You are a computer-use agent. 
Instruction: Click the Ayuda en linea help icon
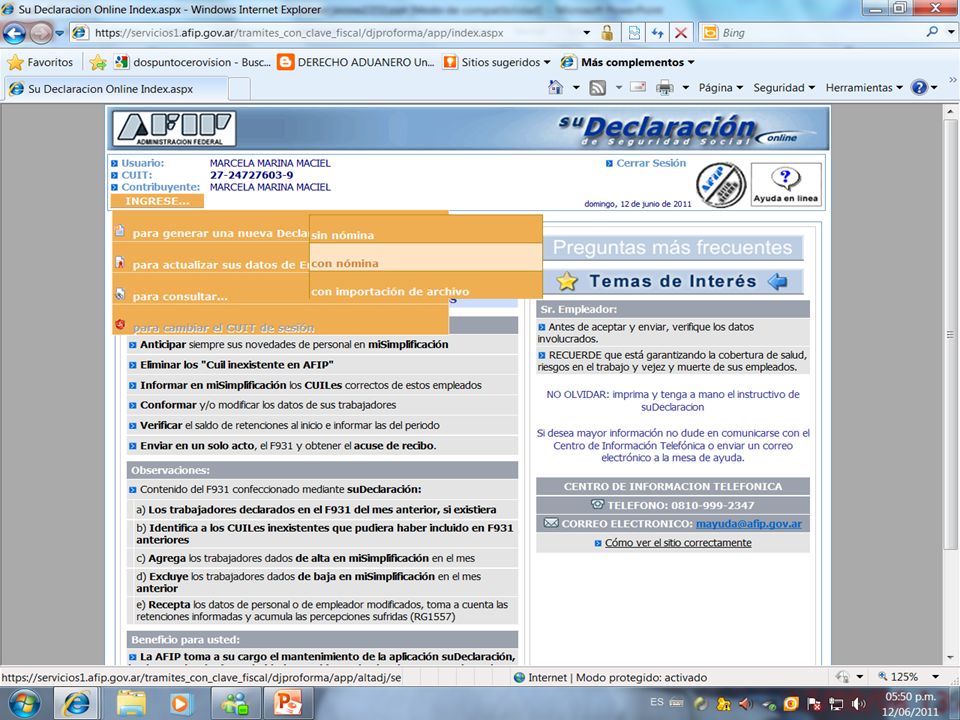[786, 185]
